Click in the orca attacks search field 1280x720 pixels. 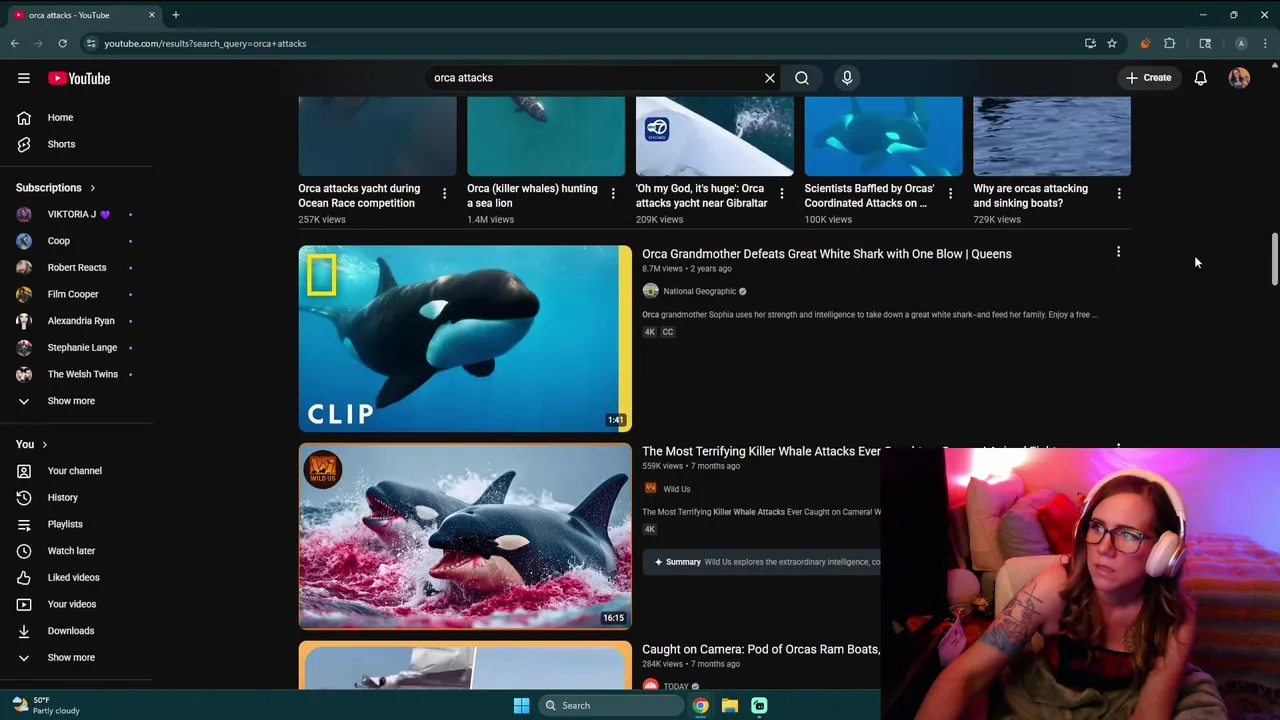coord(595,78)
